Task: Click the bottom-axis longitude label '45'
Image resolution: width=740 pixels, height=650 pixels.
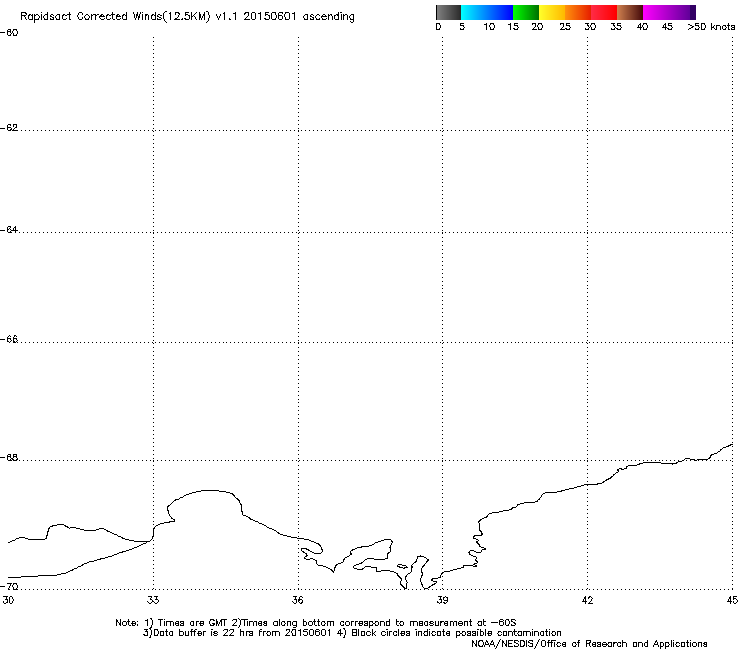Action: pos(732,600)
